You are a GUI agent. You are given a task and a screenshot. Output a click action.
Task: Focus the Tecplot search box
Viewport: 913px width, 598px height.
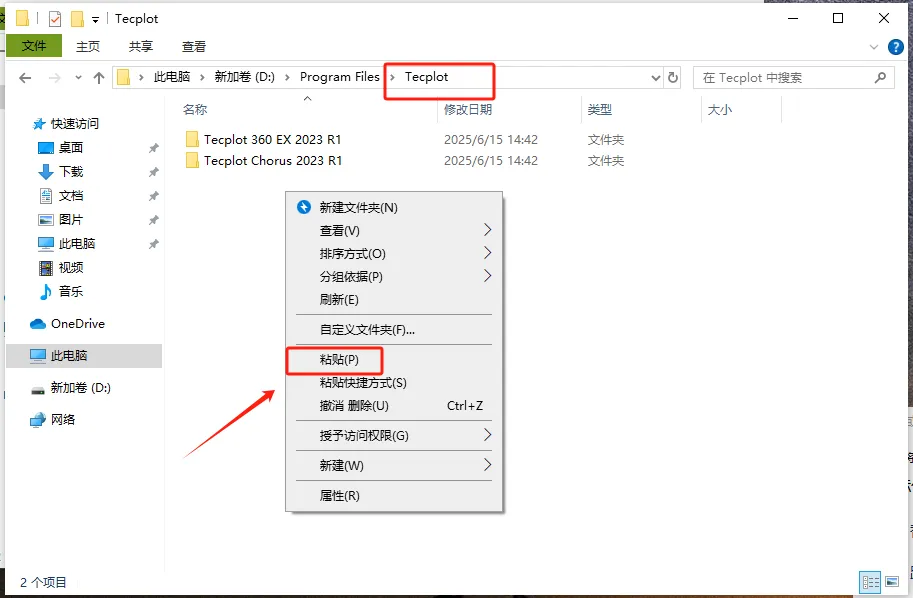[793, 77]
